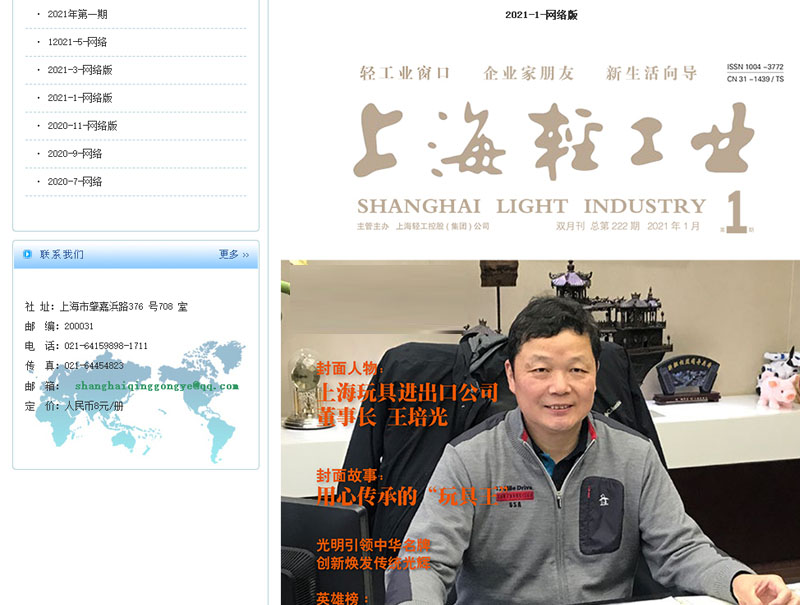Open the 12021-5-网络 issue link

pos(78,42)
